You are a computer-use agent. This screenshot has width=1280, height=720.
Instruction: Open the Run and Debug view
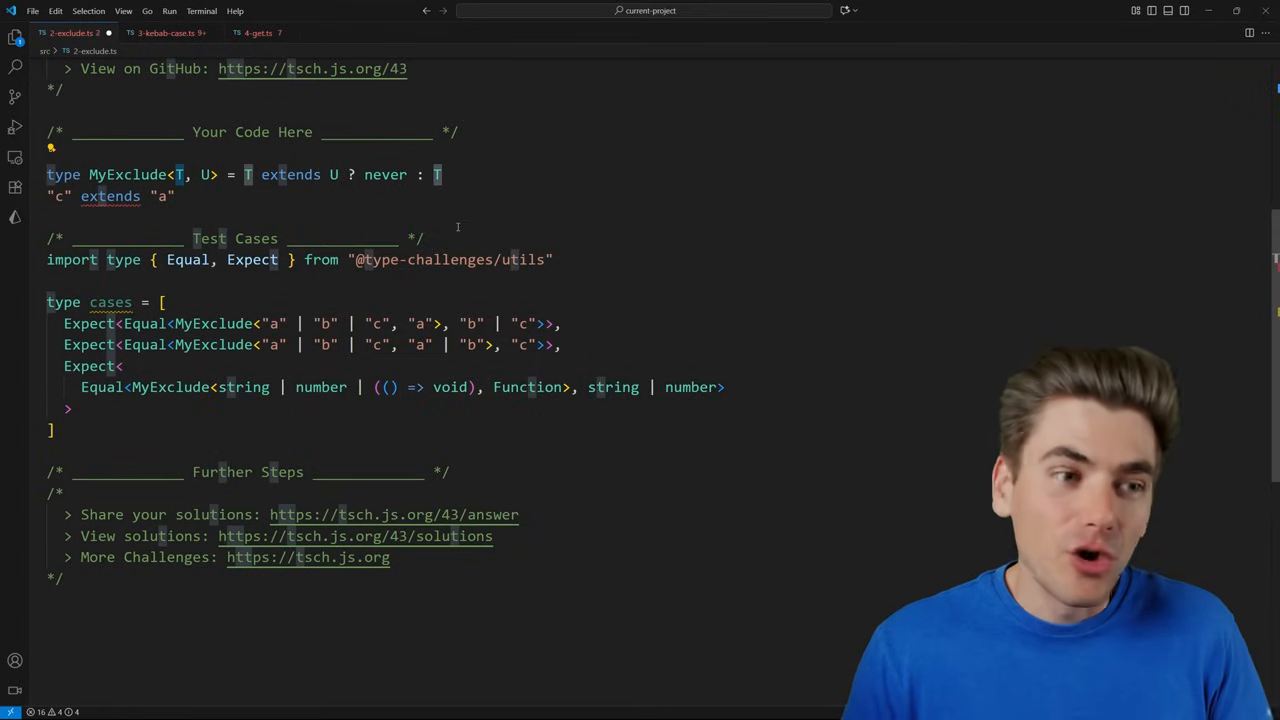pyautogui.click(x=15, y=127)
